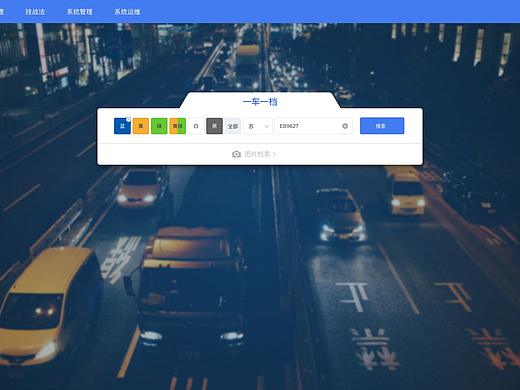Select the blue (蓝) license plate color
Screen dimensions: 520x390
(122, 126)
